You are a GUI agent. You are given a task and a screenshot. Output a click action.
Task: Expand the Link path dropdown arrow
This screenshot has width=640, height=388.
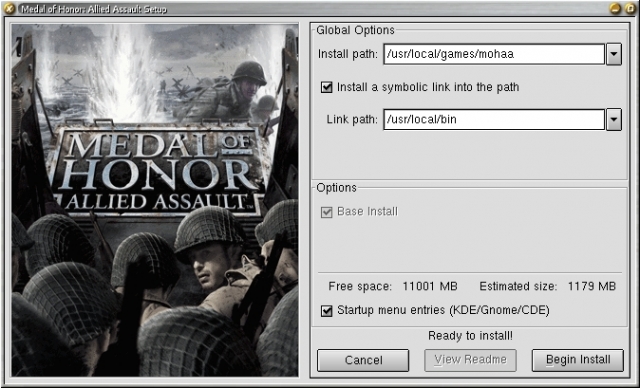point(614,119)
